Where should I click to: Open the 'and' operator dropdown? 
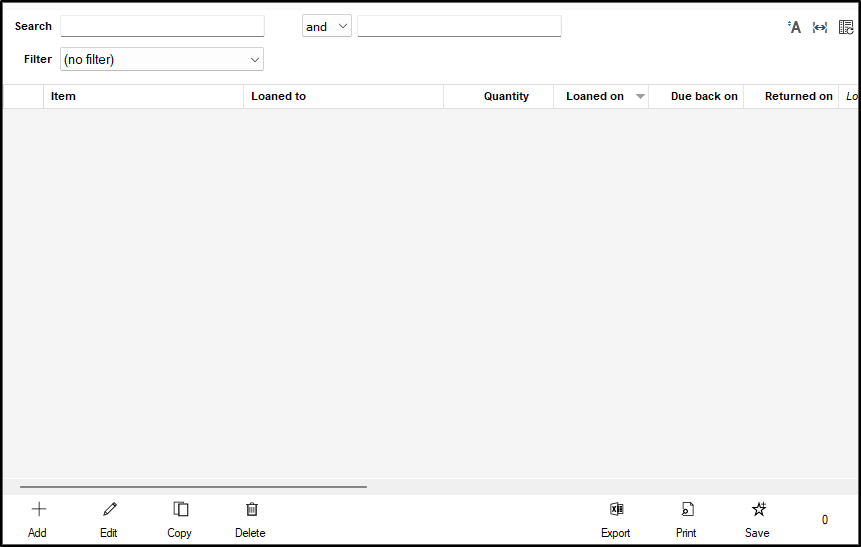[x=327, y=27]
